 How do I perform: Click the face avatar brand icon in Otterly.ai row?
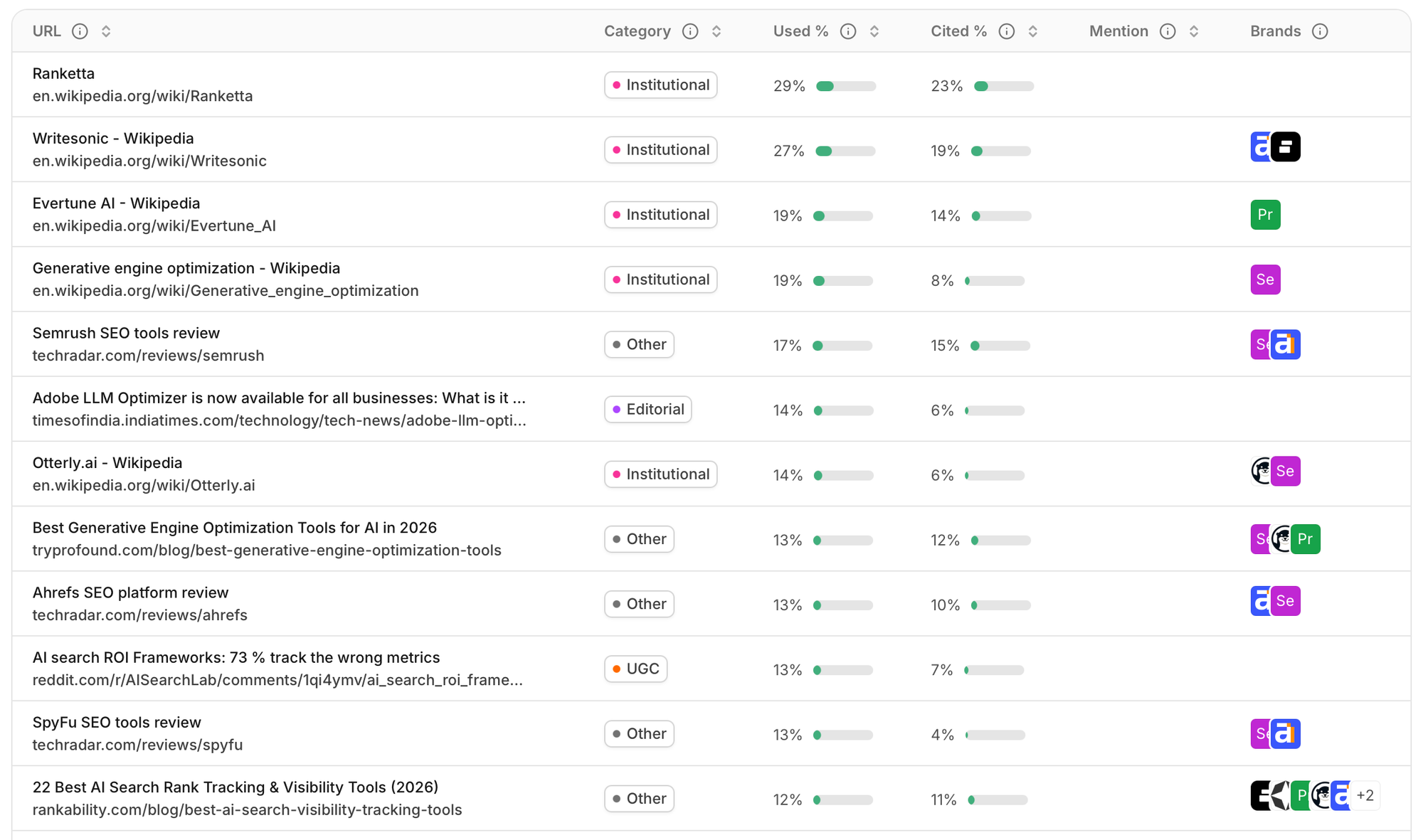1261,471
